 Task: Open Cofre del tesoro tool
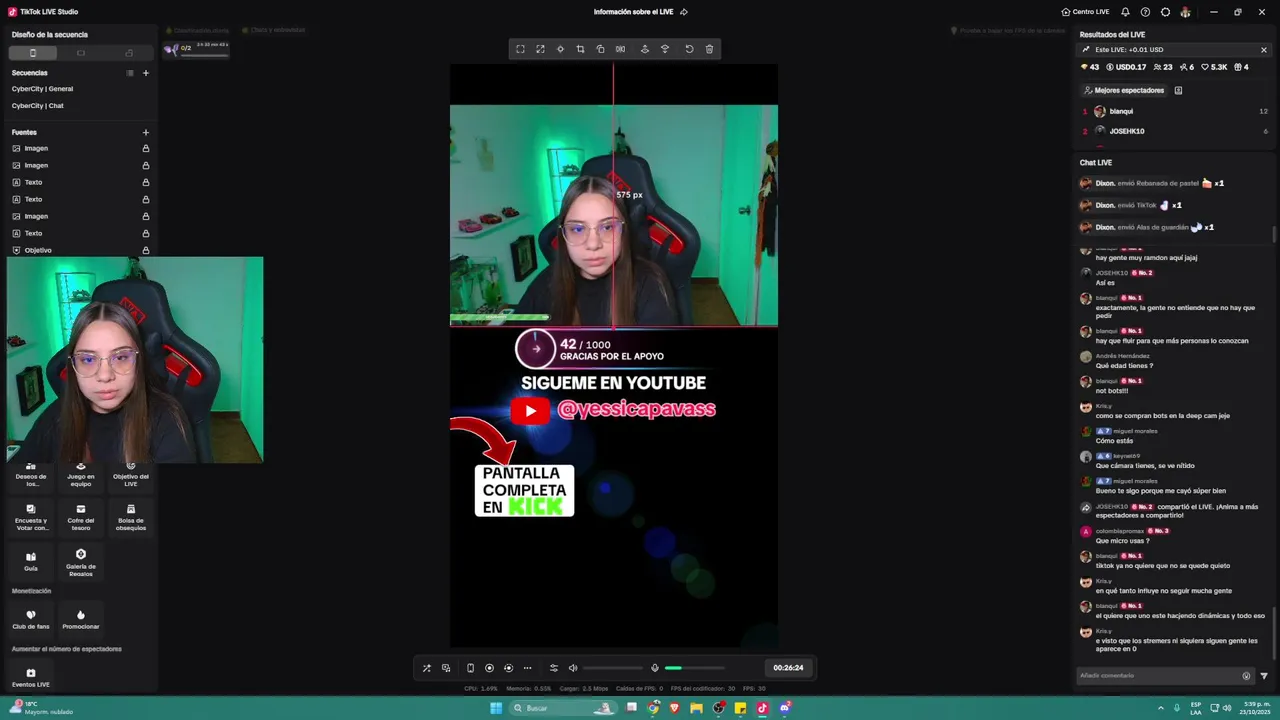coord(81,517)
